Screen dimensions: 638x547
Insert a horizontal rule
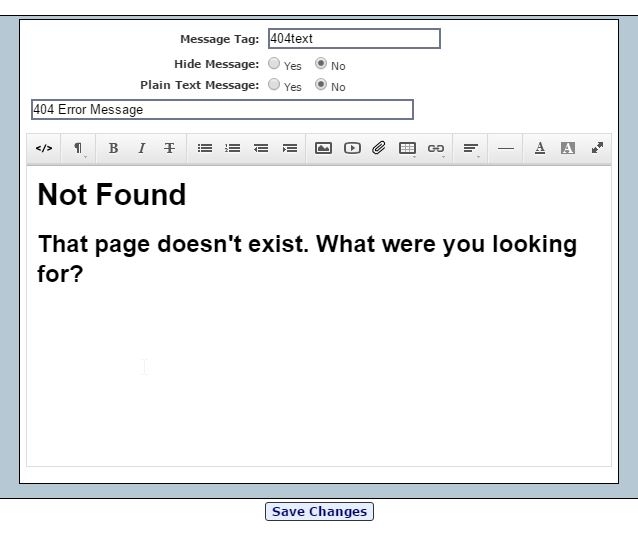[x=506, y=148]
